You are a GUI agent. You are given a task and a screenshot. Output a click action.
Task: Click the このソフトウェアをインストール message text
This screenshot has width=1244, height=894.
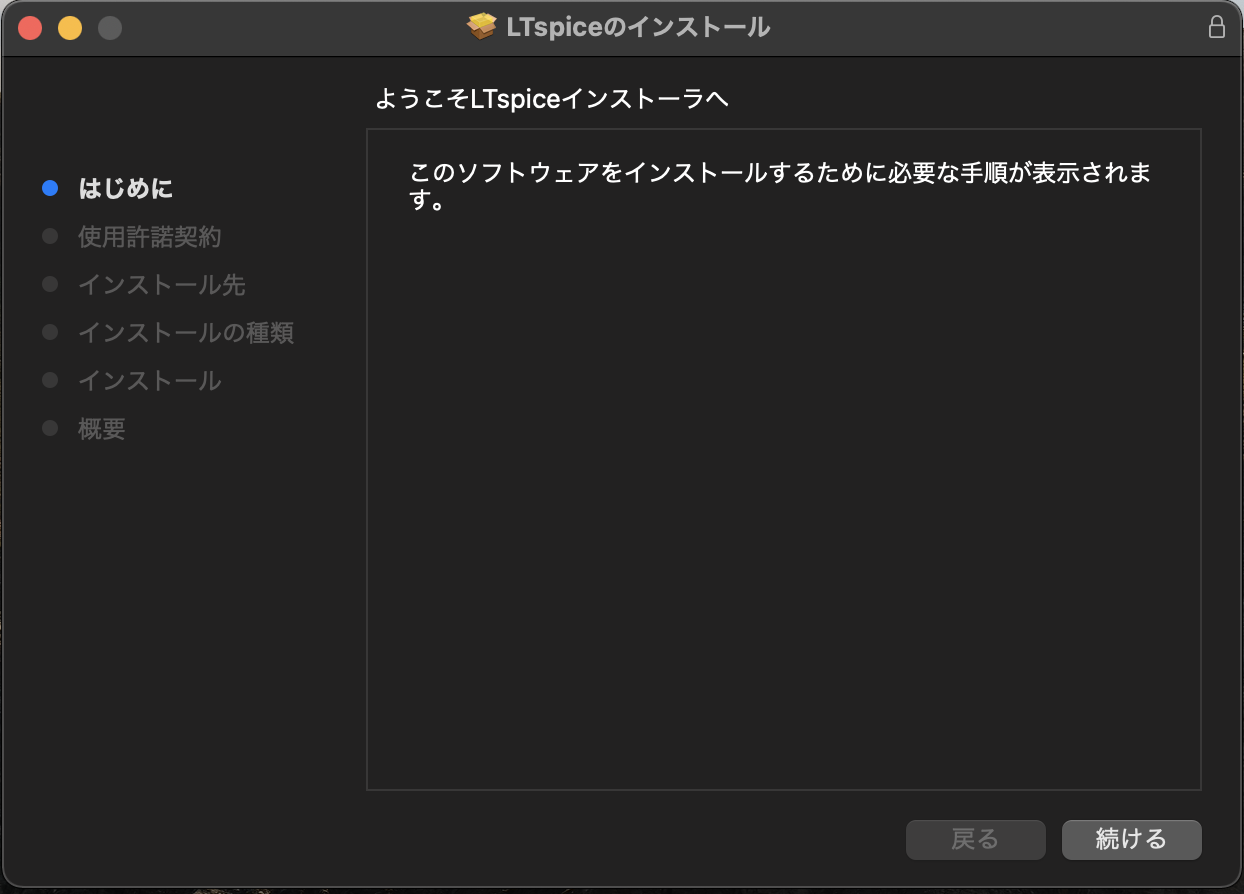coord(781,187)
